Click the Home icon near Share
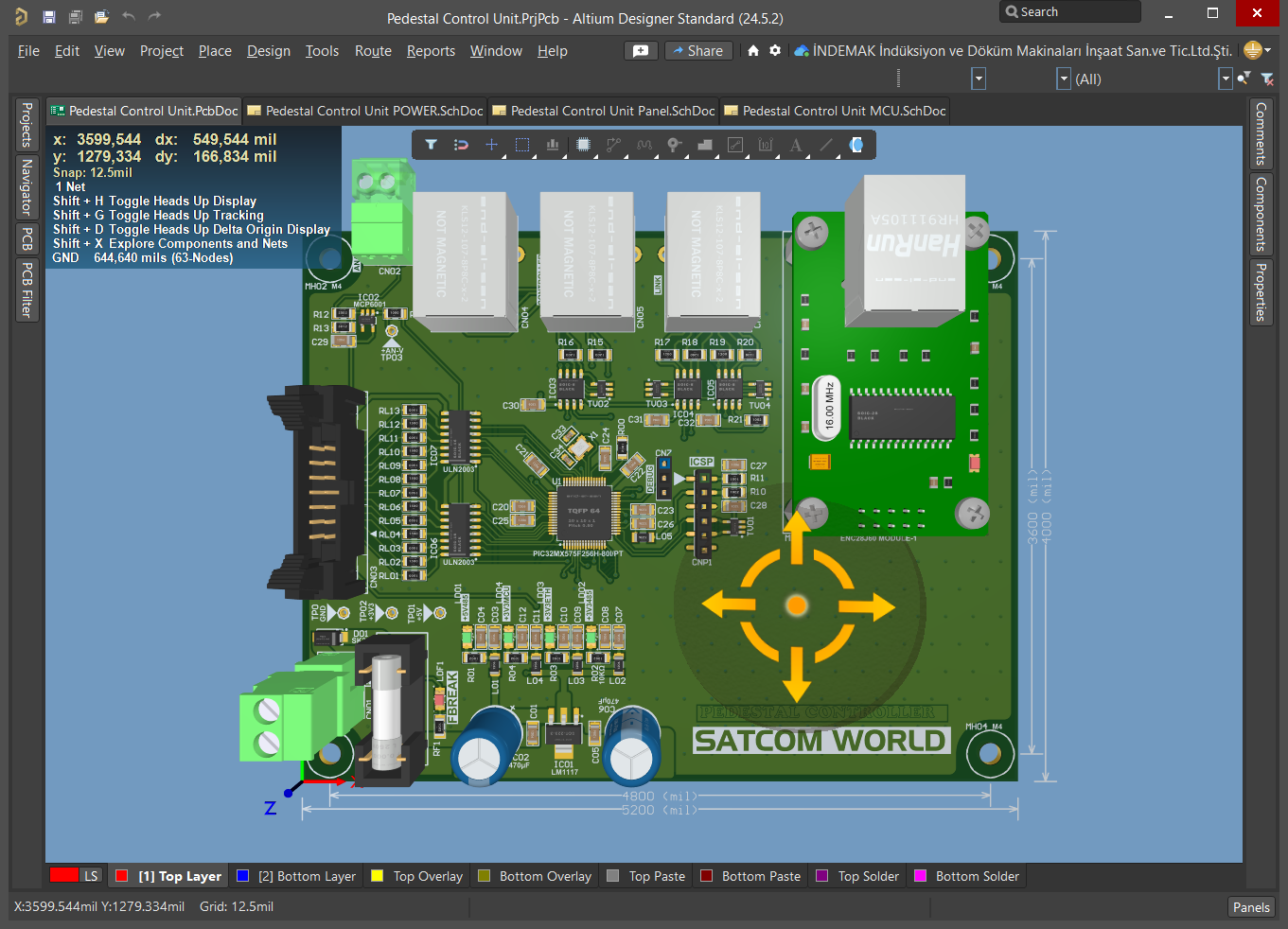1288x929 pixels. point(753,50)
